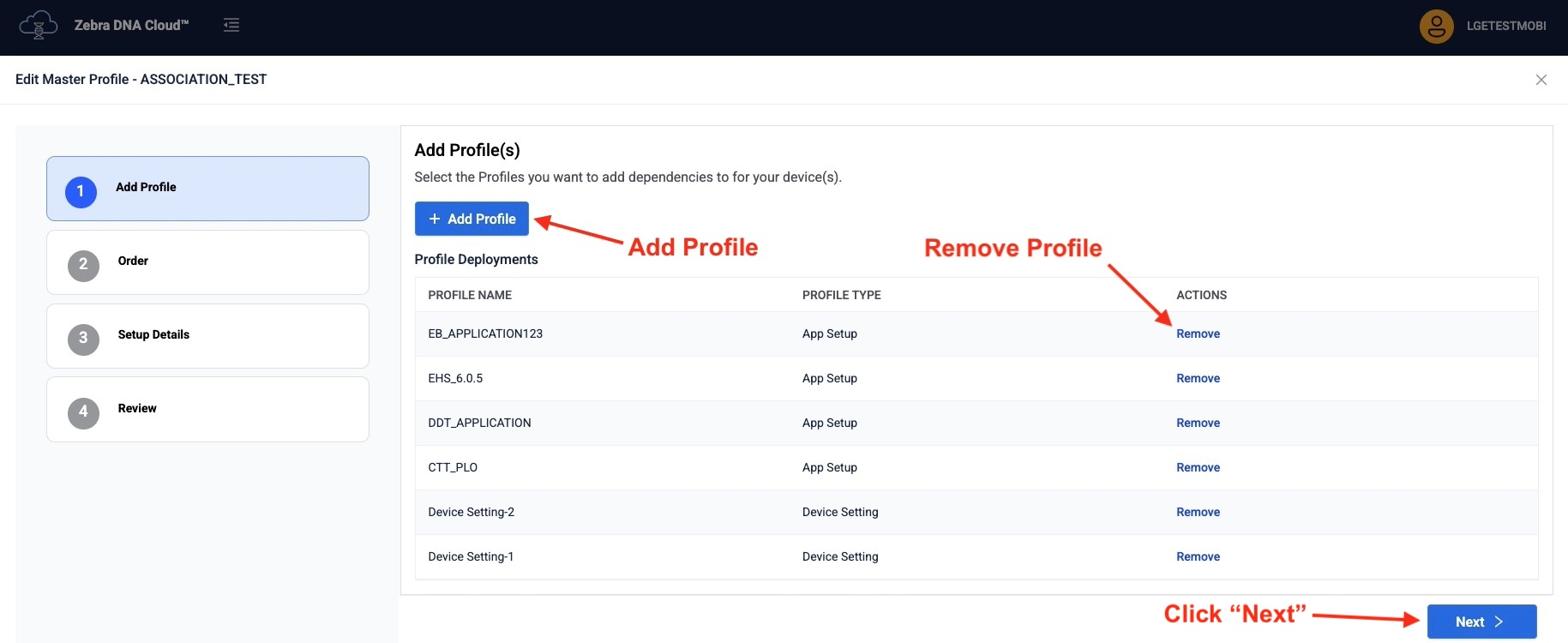Image resolution: width=1568 pixels, height=643 pixels.
Task: Go to the Order wizard step
Action: pos(207,262)
